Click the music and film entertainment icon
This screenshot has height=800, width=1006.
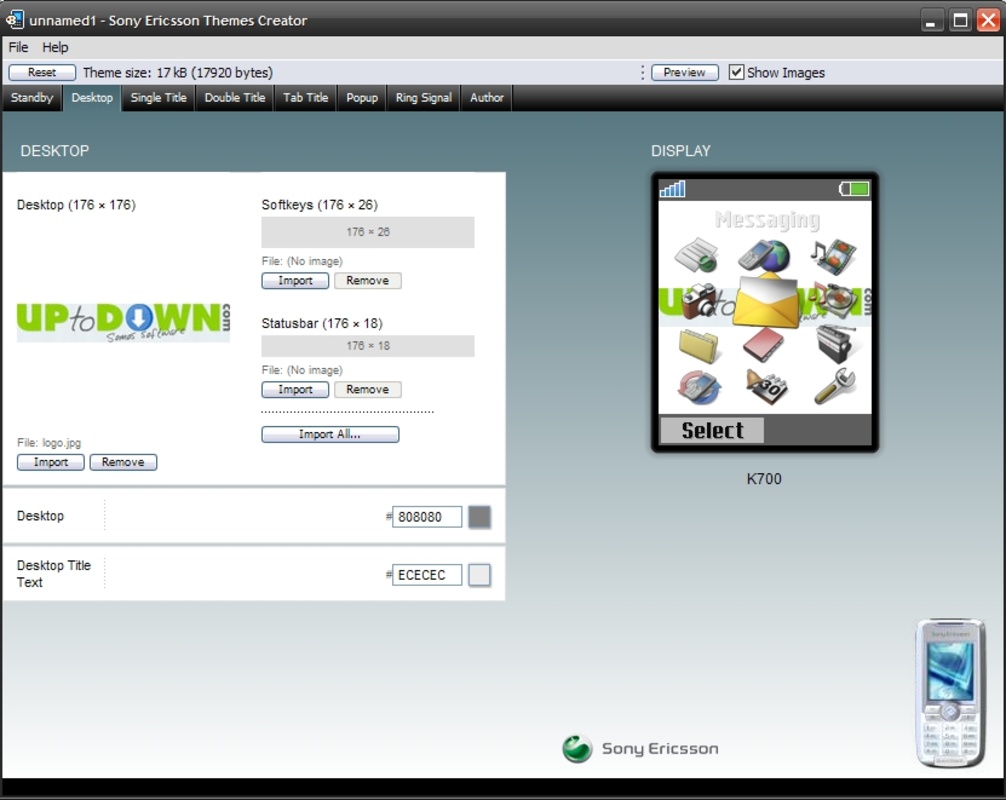[x=832, y=255]
